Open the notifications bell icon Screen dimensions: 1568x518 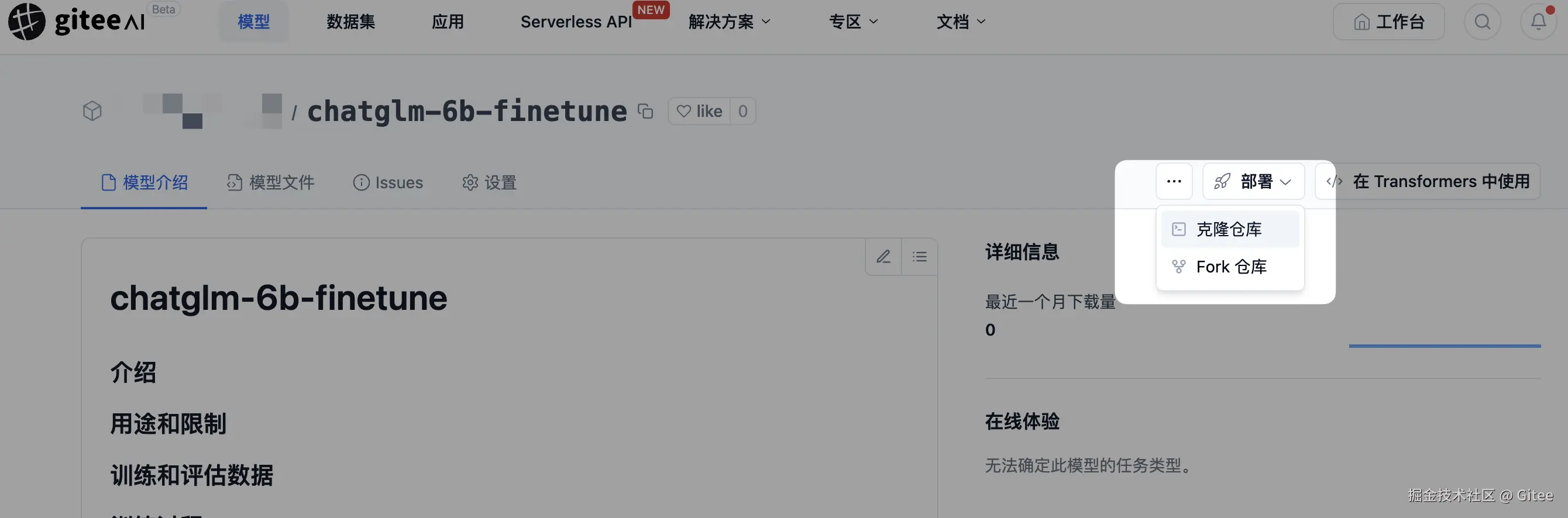point(1538,22)
